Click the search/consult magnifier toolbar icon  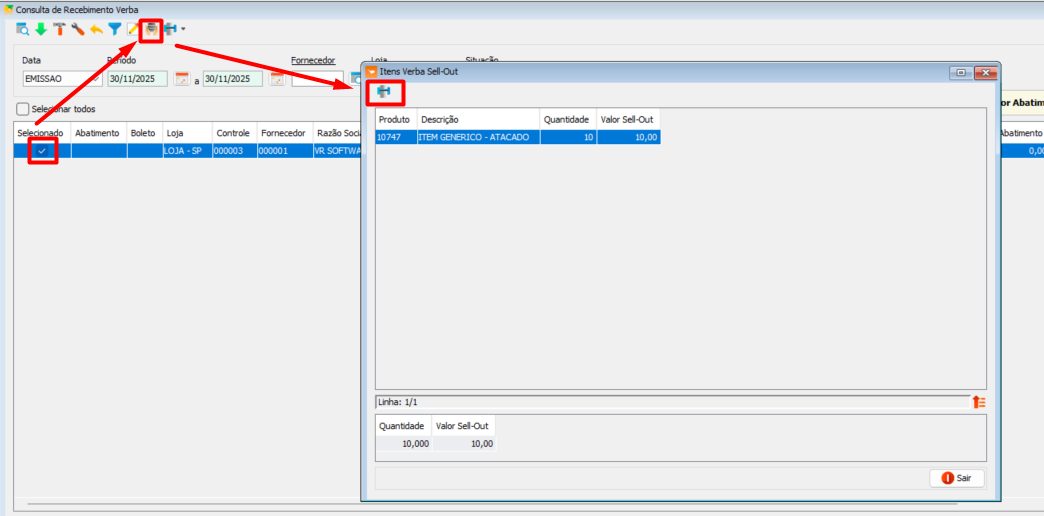coord(22,29)
